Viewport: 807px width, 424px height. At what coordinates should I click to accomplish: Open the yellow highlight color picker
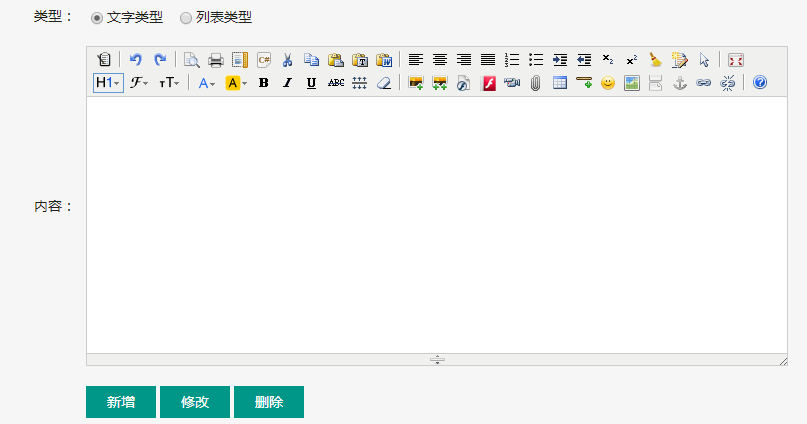236,82
